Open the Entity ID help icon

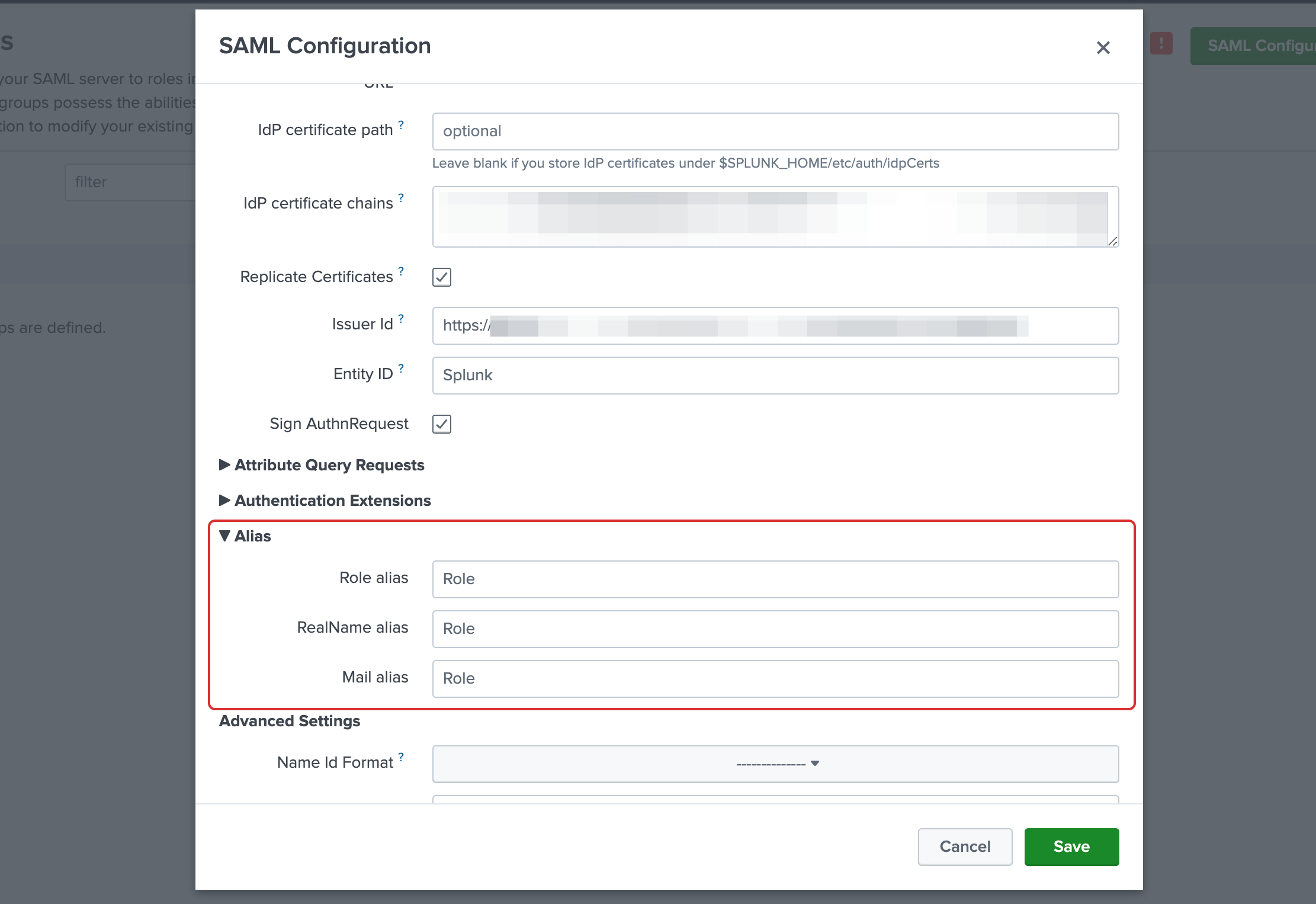pos(401,368)
